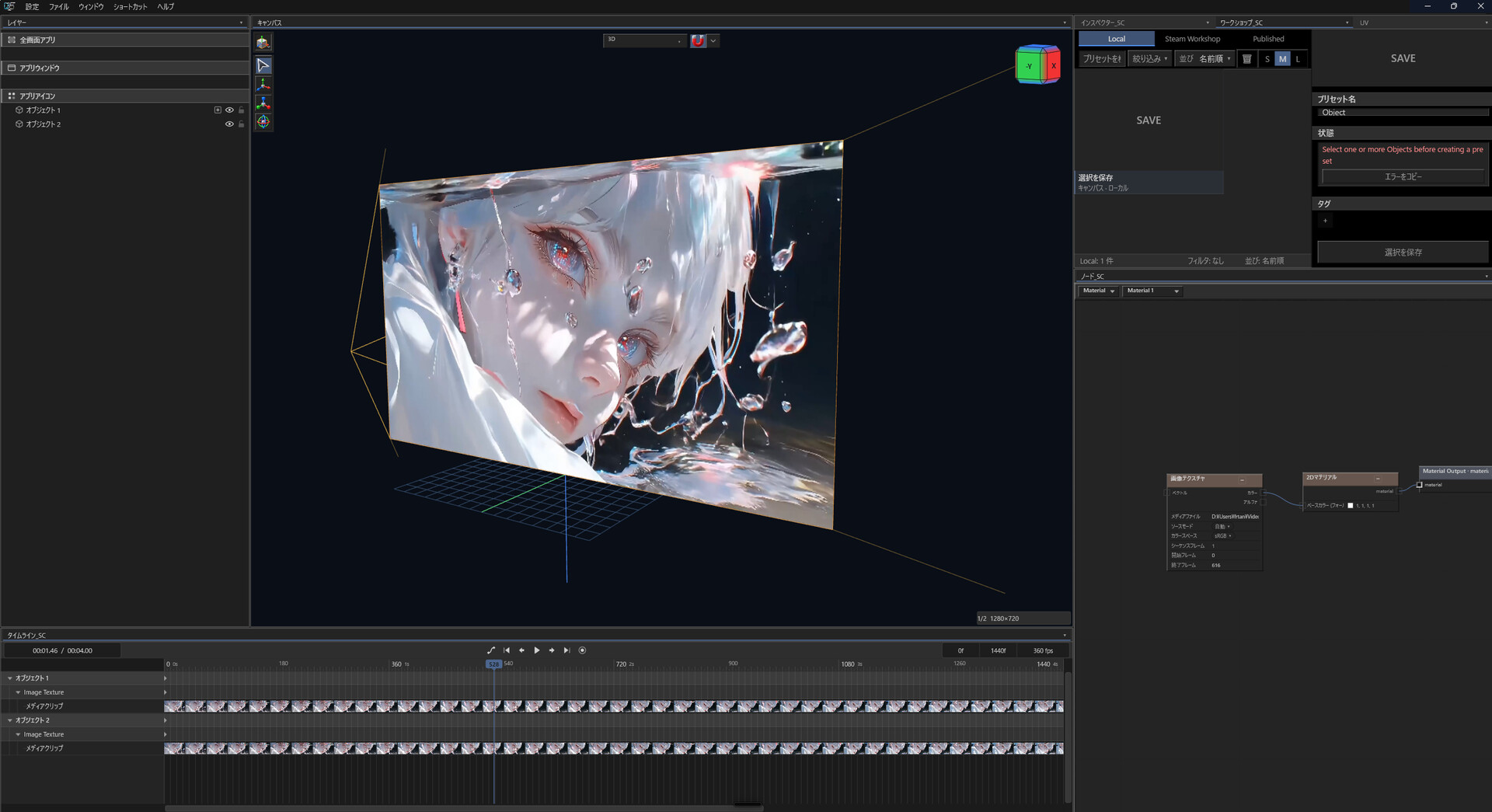Toggle the lock of オブジェクト 2 layer
This screenshot has height=812, width=1492.
pyautogui.click(x=241, y=124)
